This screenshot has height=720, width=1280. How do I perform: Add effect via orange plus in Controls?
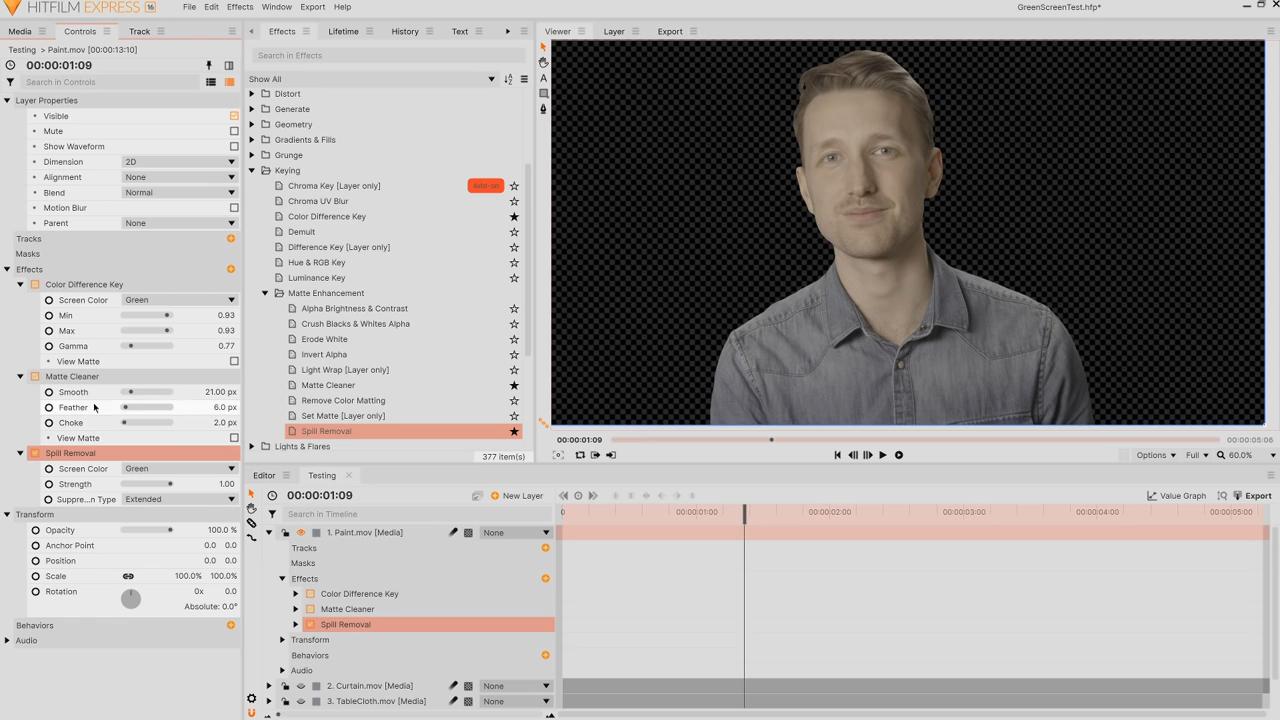pyautogui.click(x=231, y=269)
